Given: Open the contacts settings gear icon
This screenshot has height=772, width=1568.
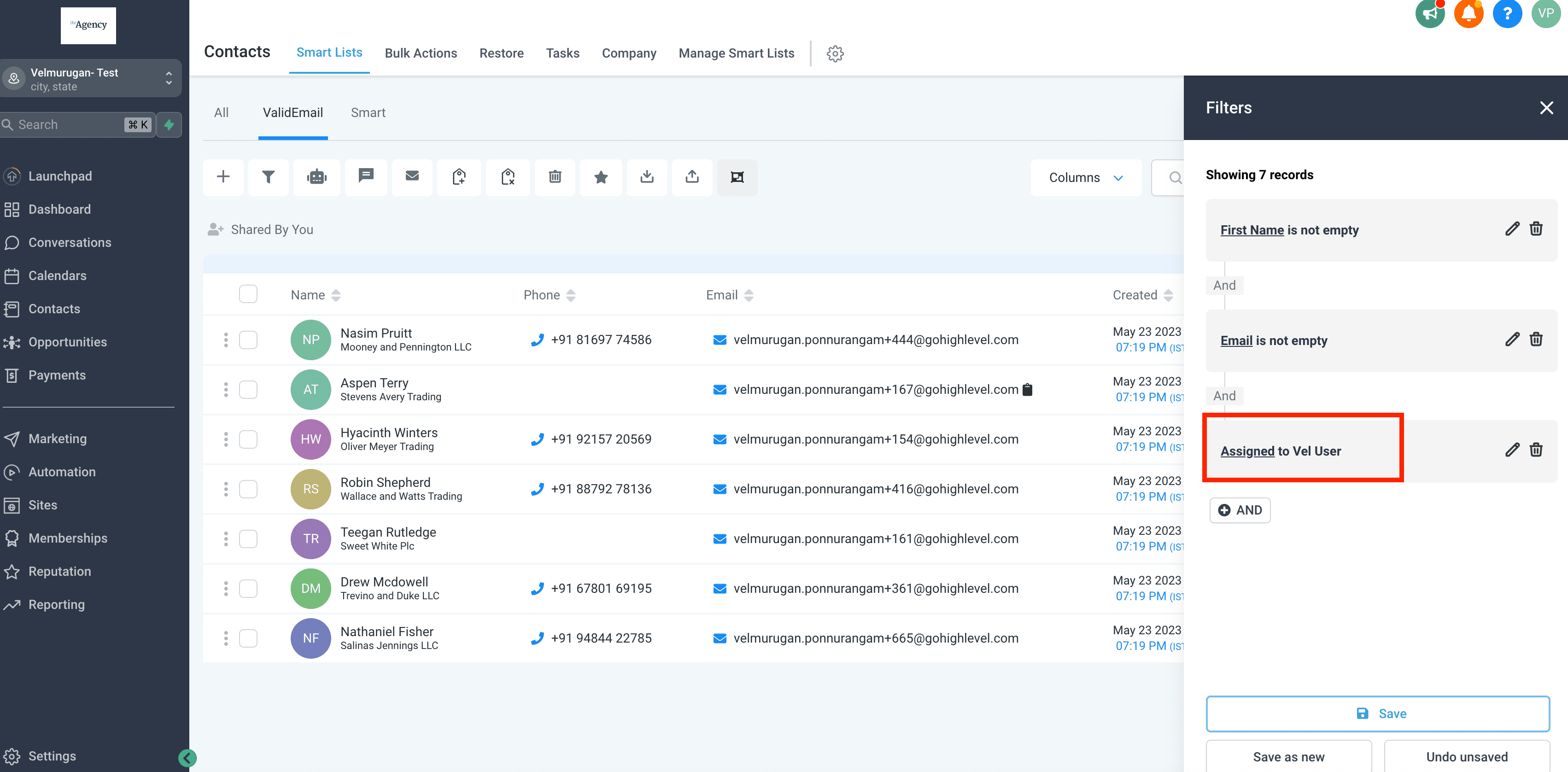Looking at the screenshot, I should click(835, 53).
